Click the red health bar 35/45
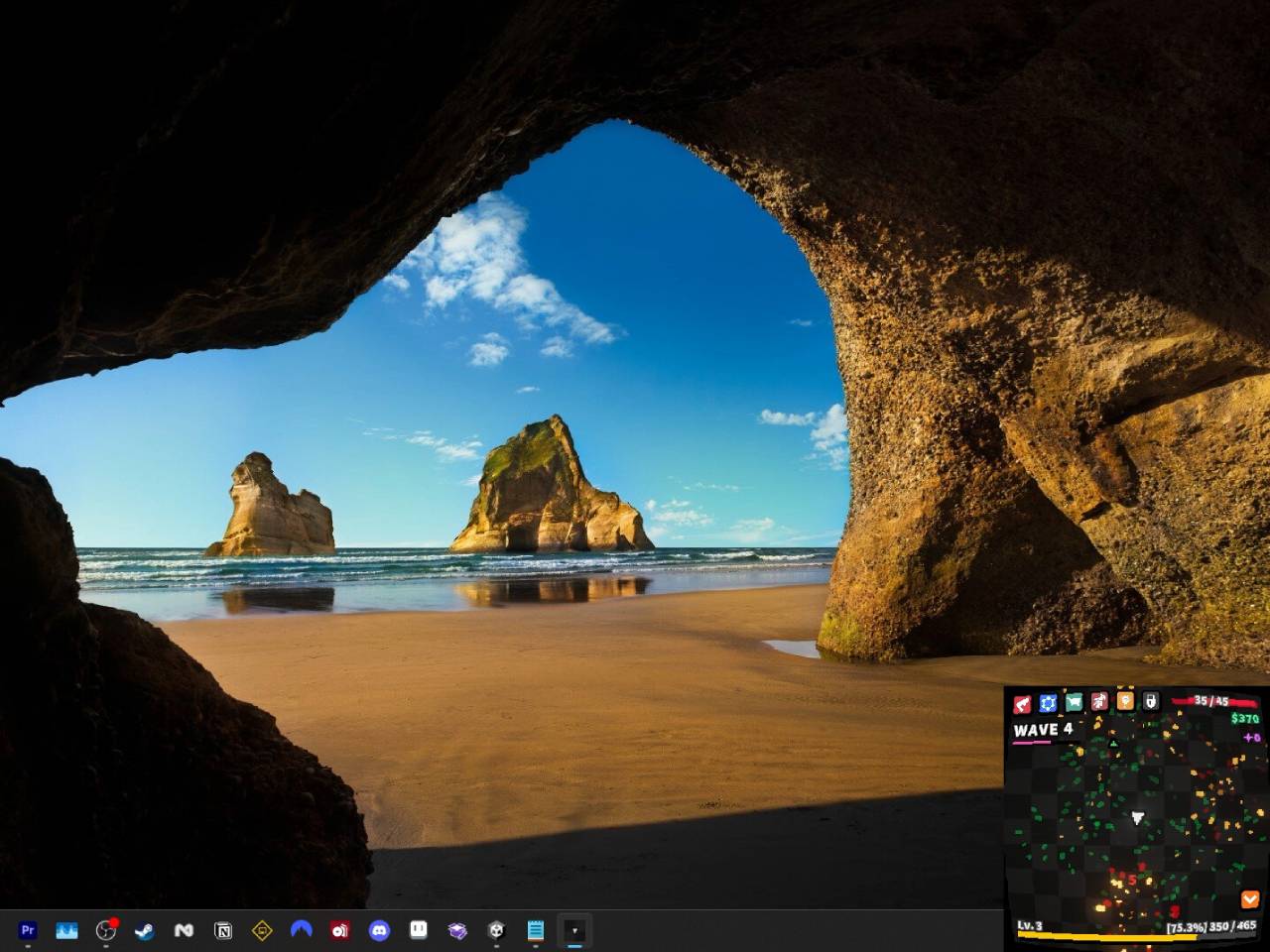This screenshot has width=1270, height=952. 1212,701
